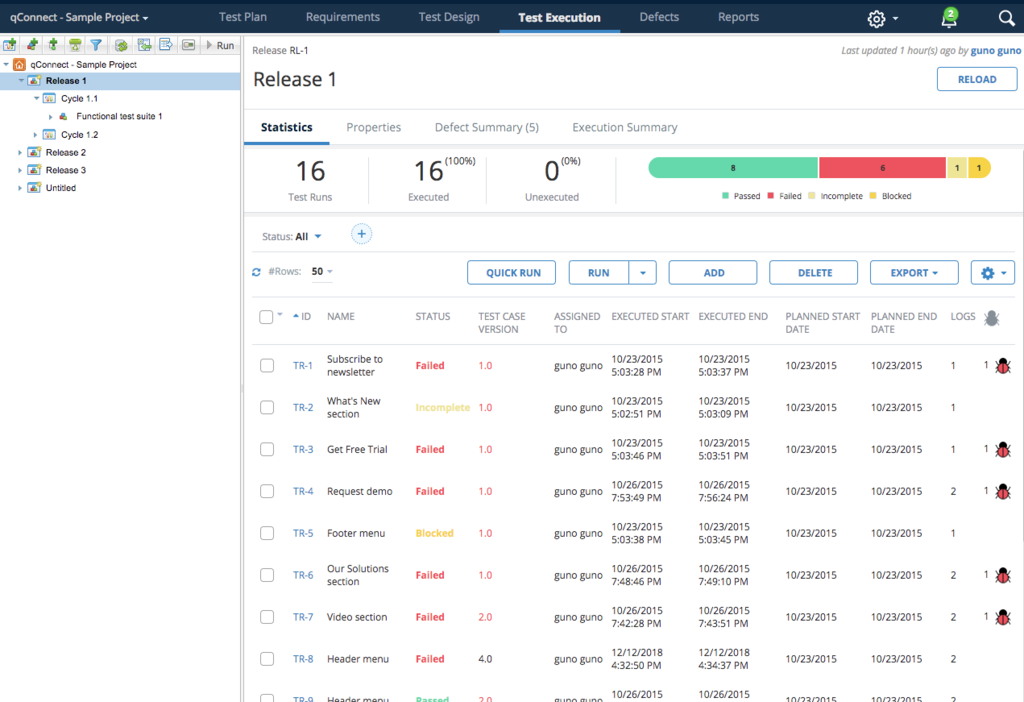The width and height of the screenshot is (1024, 702).
Task: Click the yellow Blocked segment of status bar
Action: [979, 168]
